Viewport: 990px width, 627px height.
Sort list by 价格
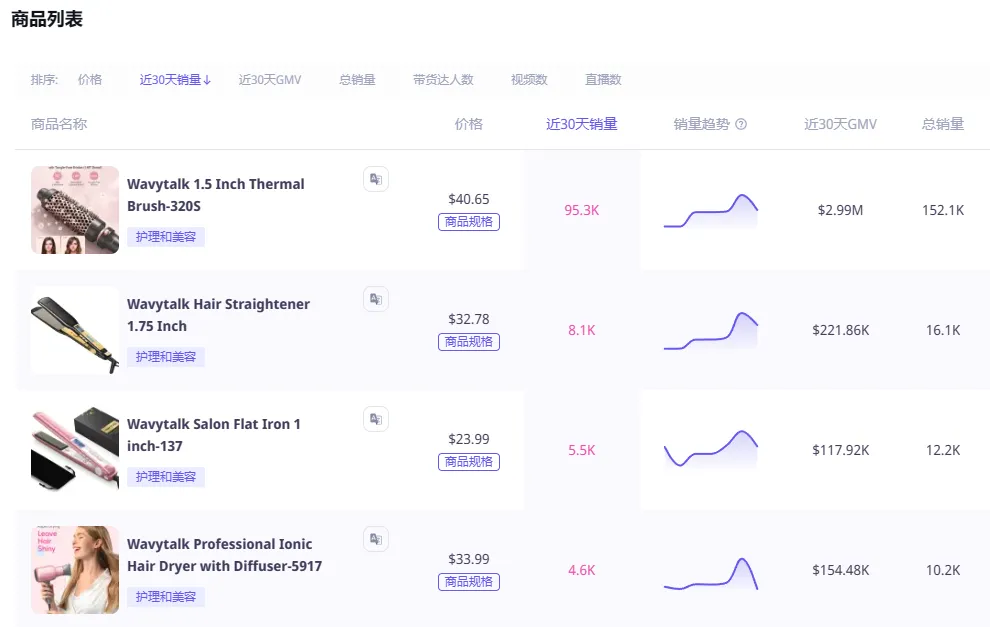pos(90,80)
